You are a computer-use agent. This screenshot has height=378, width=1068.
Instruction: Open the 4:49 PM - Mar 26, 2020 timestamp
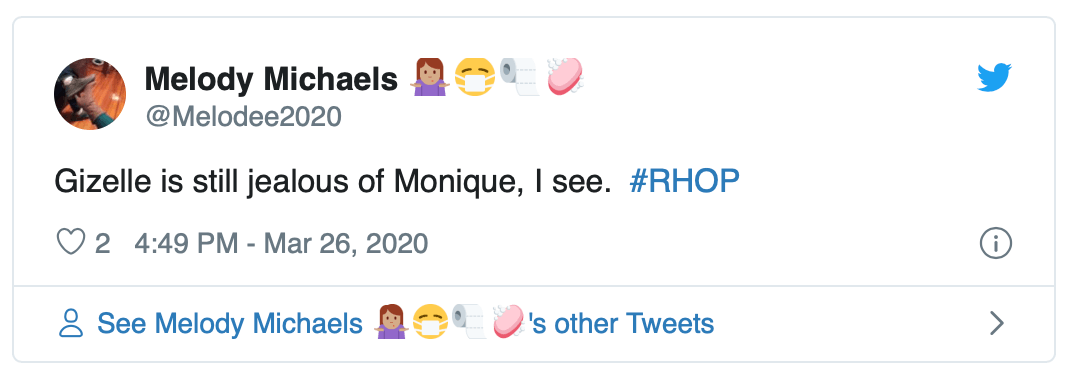tap(281, 243)
